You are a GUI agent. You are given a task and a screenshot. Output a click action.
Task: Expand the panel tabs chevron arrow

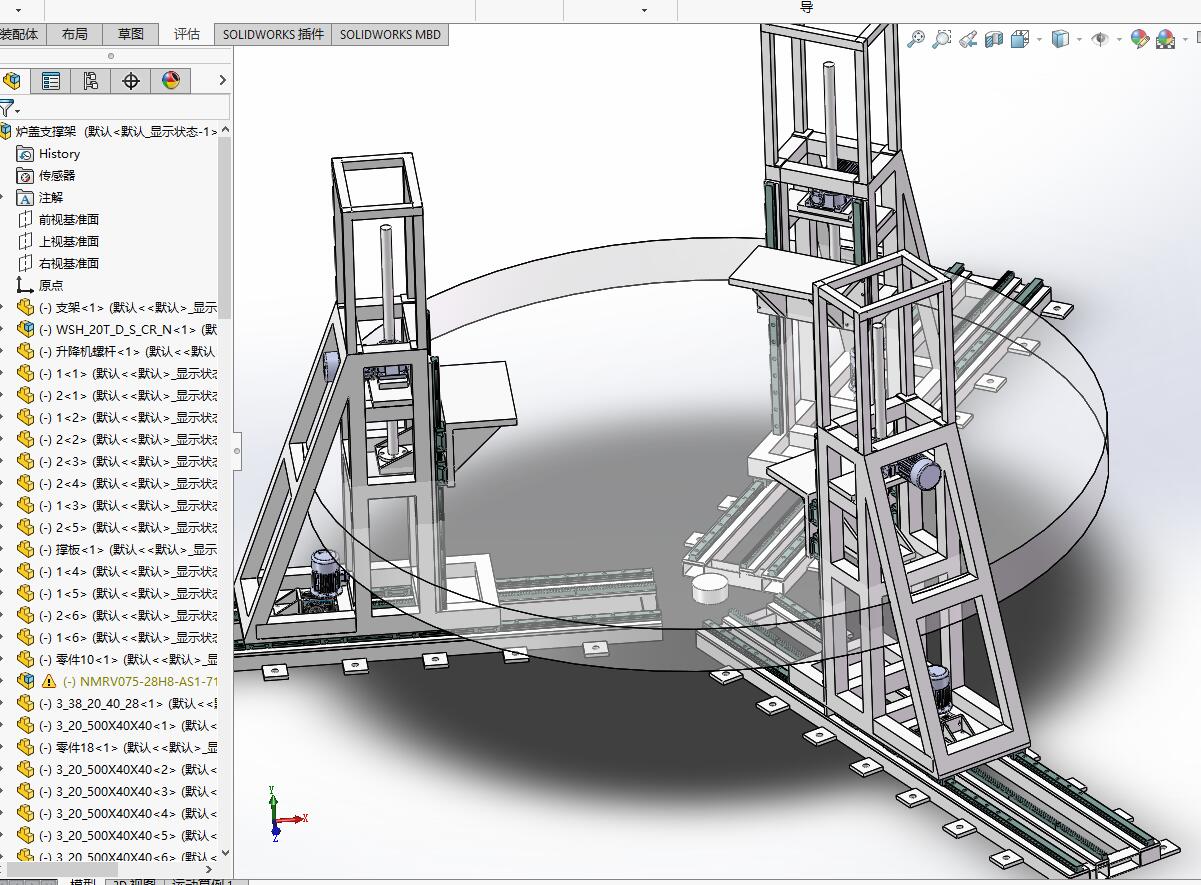222,80
